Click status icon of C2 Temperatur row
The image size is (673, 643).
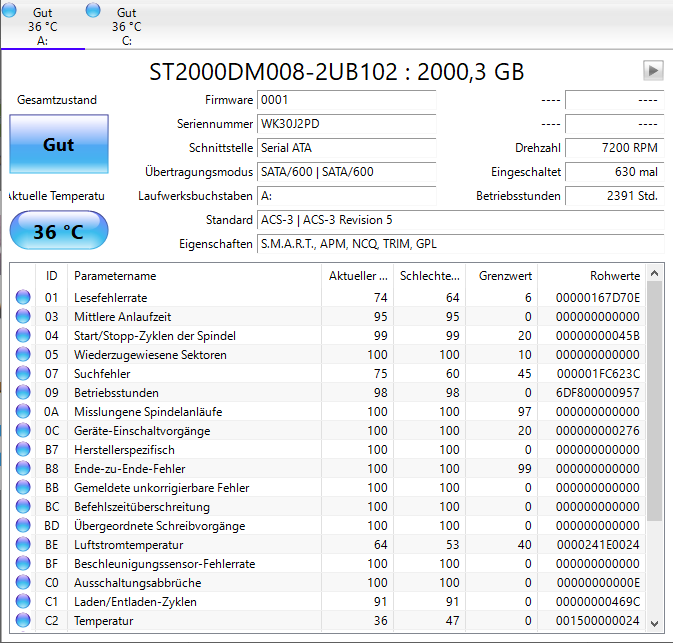23,620
